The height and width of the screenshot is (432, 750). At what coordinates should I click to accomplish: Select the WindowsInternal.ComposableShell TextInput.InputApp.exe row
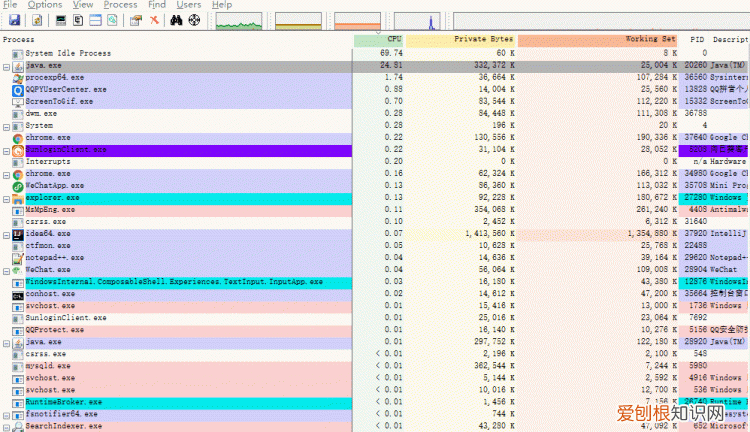pyautogui.click(x=375, y=283)
